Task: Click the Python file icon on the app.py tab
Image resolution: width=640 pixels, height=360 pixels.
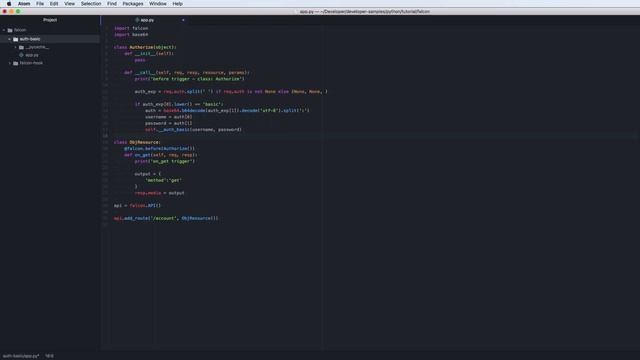Action: (137, 20)
